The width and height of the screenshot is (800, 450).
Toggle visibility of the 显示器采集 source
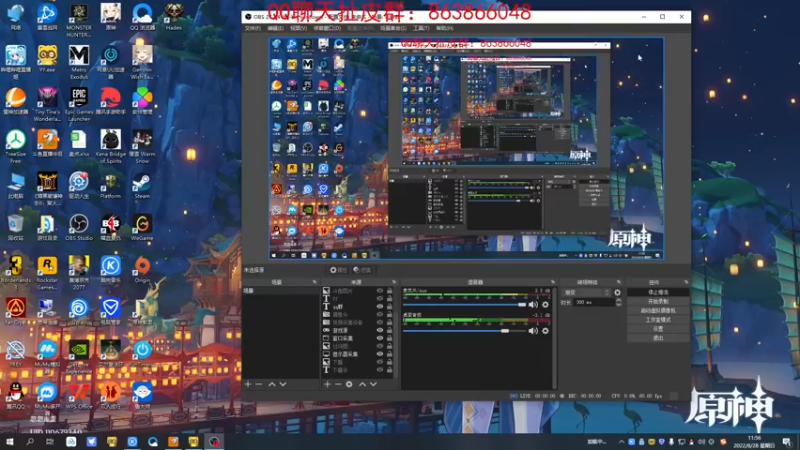pos(380,354)
